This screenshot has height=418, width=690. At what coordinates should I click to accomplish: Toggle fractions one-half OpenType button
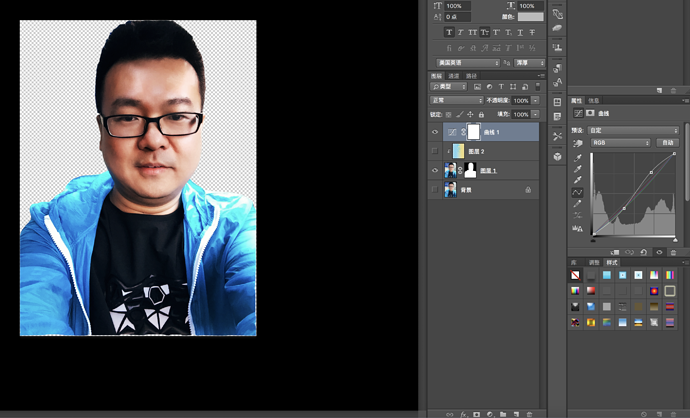tap(532, 48)
